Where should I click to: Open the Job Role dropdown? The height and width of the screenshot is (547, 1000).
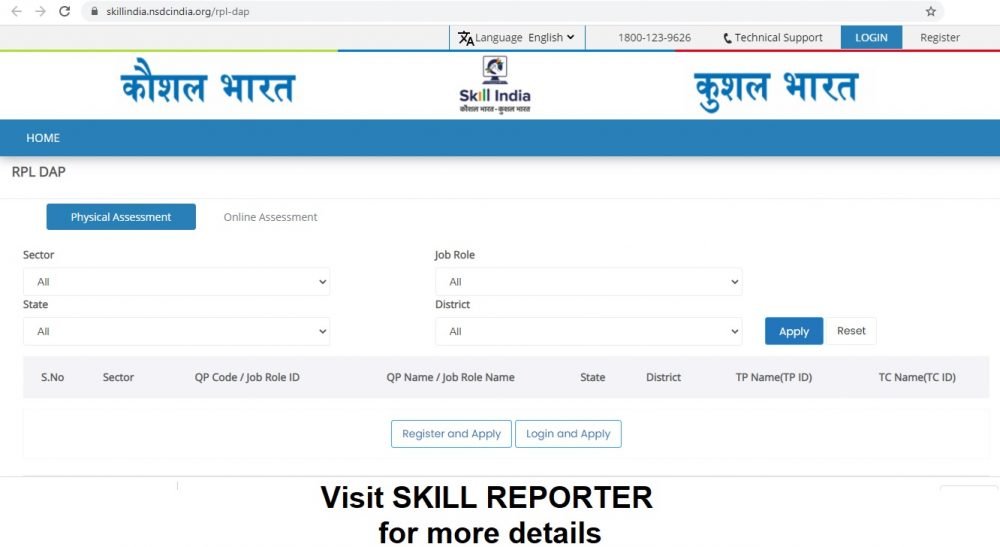pos(588,282)
